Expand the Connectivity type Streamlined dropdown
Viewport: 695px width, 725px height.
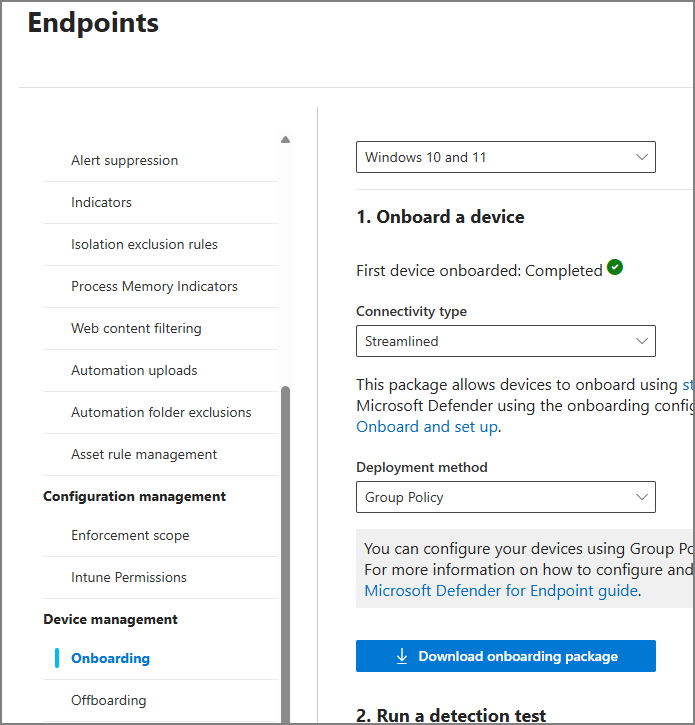pyautogui.click(x=505, y=341)
